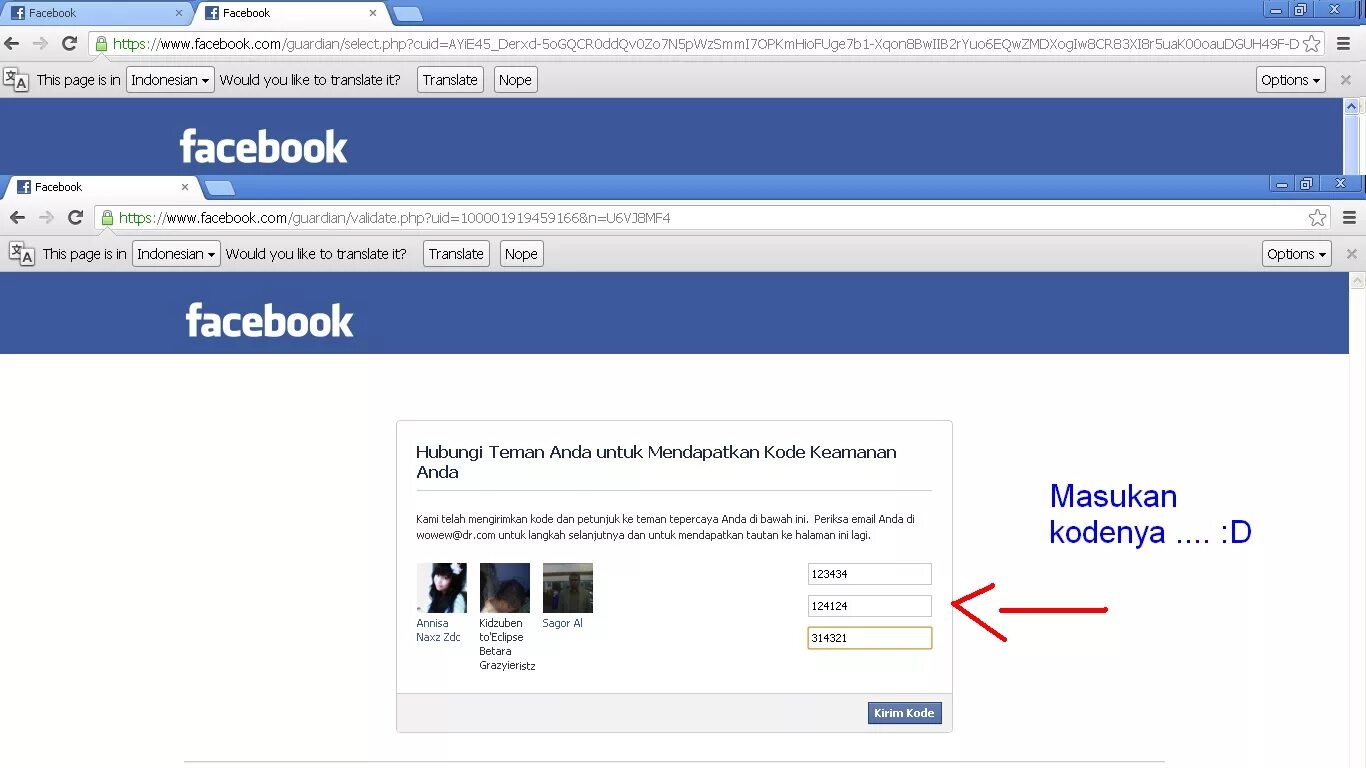The image size is (1366, 768).
Task: Open a new tab in back window
Action: (x=407, y=14)
